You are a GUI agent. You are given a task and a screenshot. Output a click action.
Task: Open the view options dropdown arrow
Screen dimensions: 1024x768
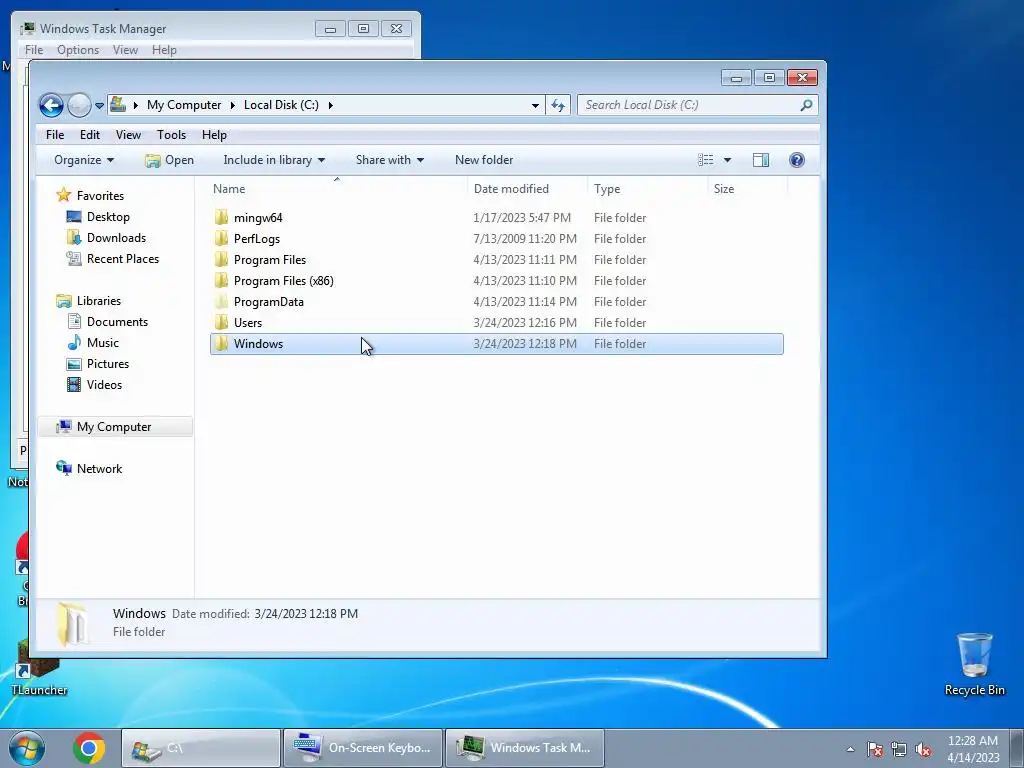pos(727,160)
